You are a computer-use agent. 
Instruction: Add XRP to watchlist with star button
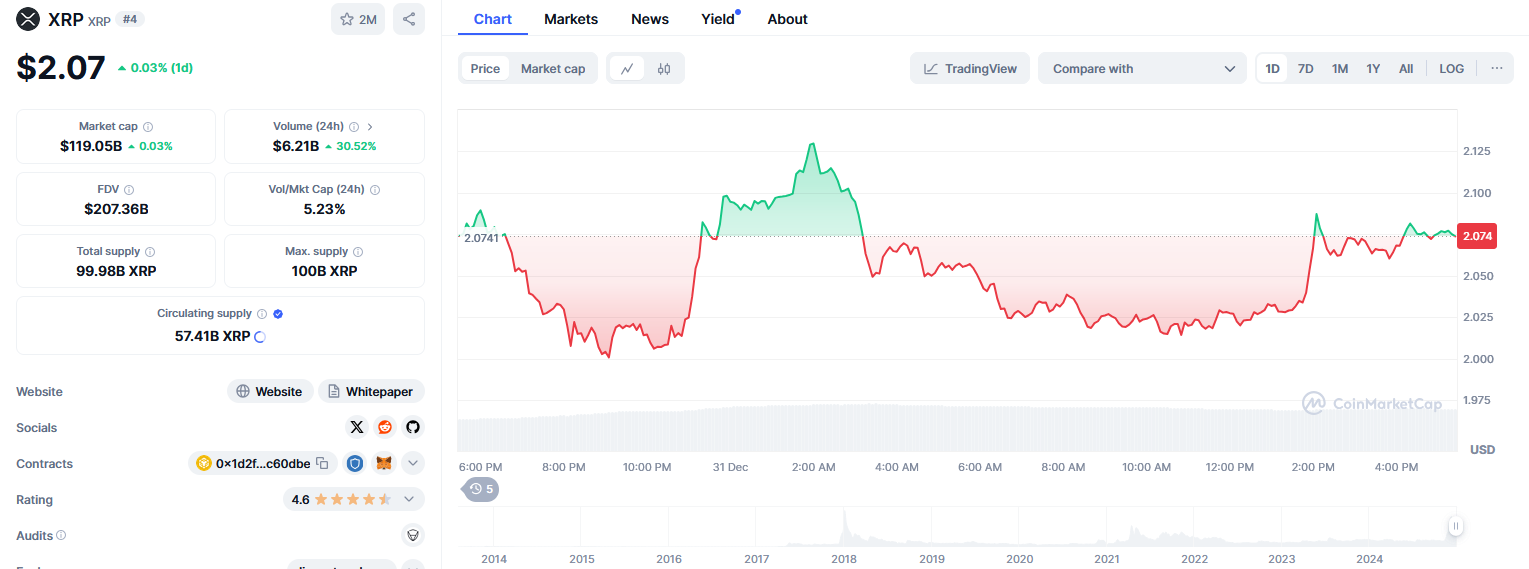[358, 19]
